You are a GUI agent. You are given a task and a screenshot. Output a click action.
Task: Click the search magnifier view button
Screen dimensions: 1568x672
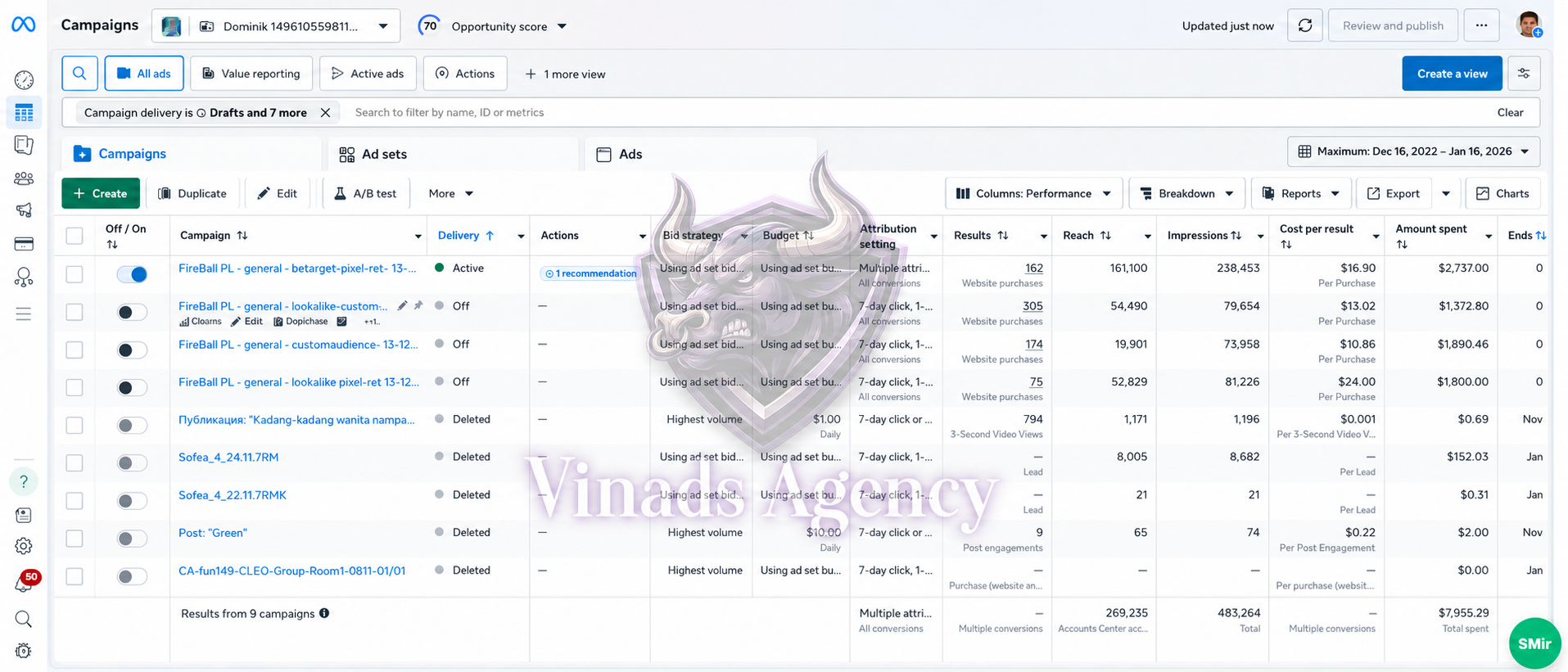(x=79, y=74)
